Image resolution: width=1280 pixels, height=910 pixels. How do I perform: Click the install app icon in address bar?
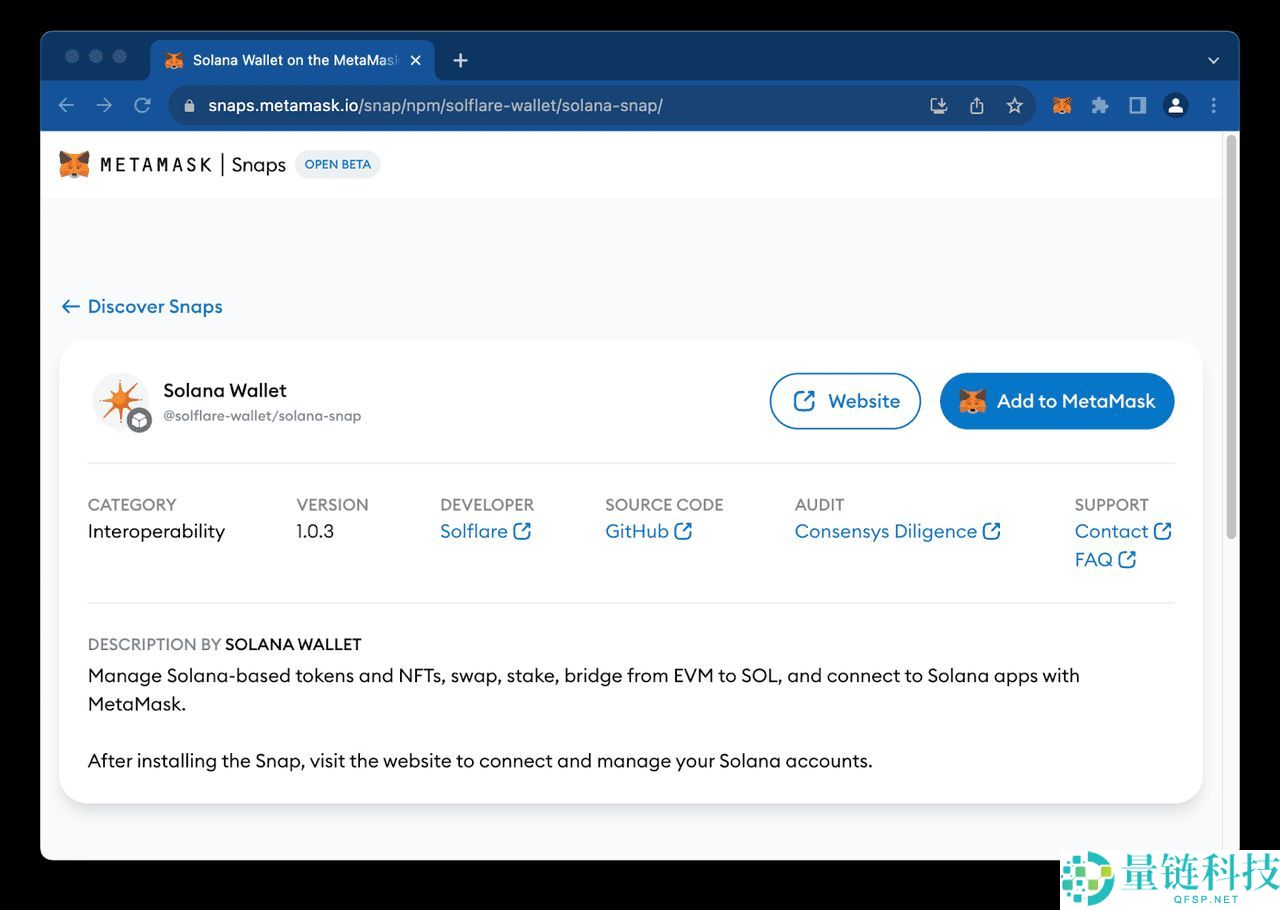pos(938,105)
